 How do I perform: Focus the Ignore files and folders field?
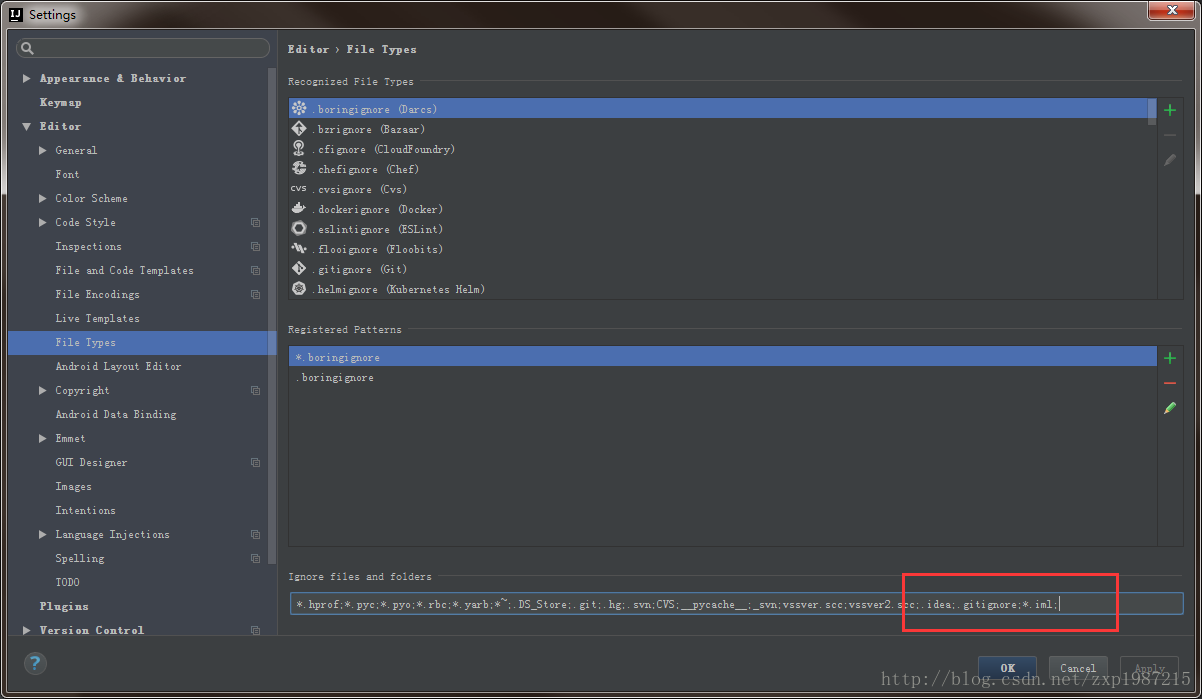point(736,603)
